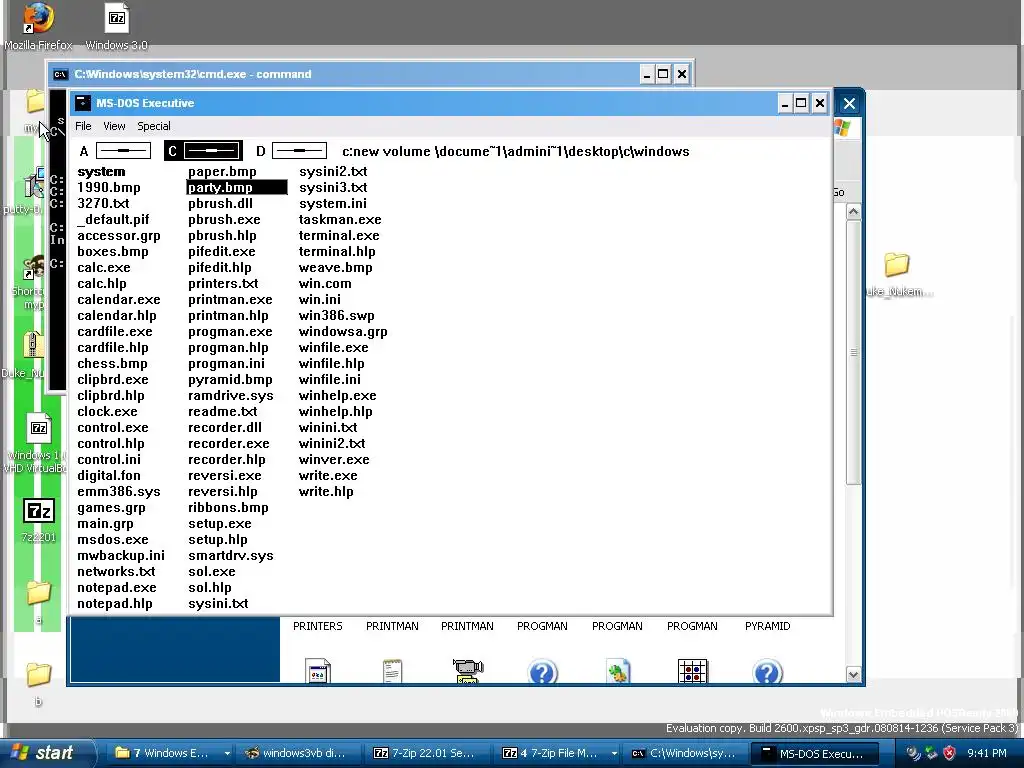Open MS-DOS Executive system menu icon

click(83, 103)
